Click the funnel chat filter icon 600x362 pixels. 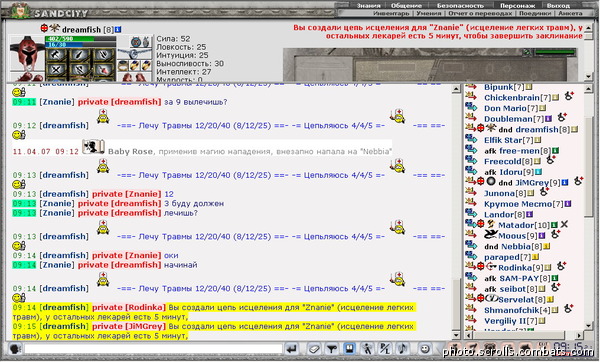[331, 349]
